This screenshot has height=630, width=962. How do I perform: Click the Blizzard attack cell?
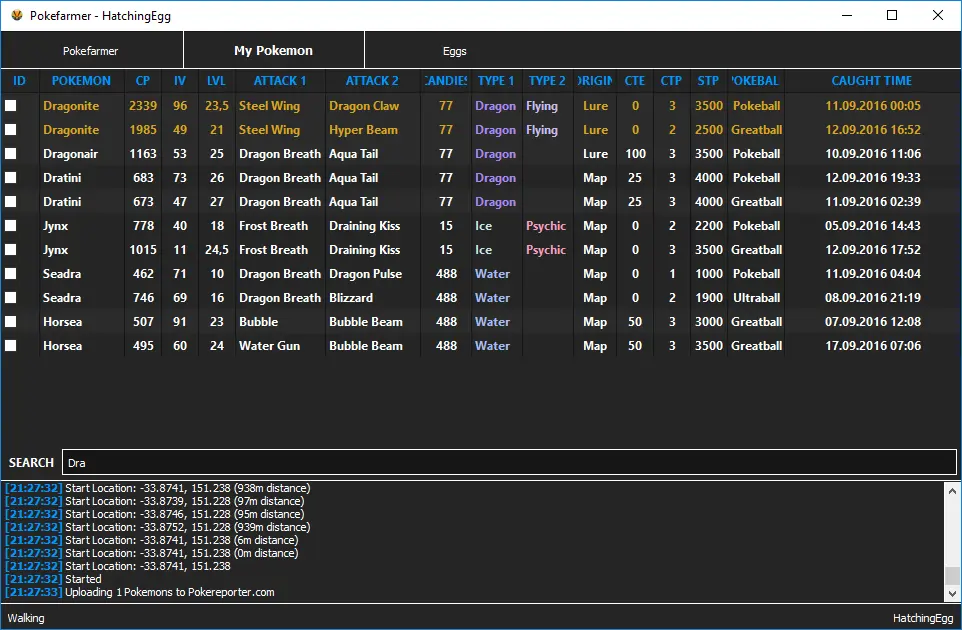pos(352,298)
